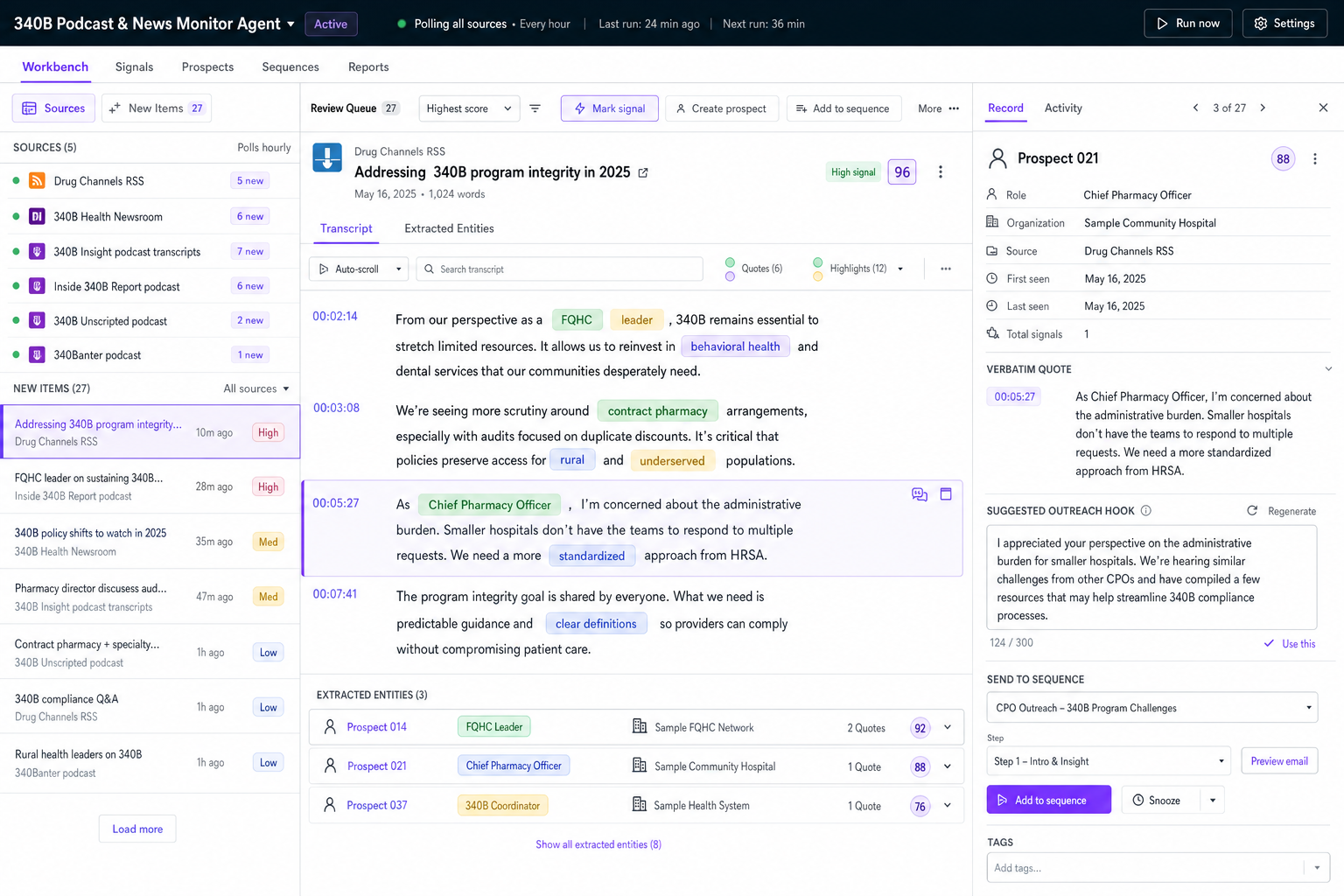Toggle New Items 27 view
The width and height of the screenshot is (1344, 896).
157,108
